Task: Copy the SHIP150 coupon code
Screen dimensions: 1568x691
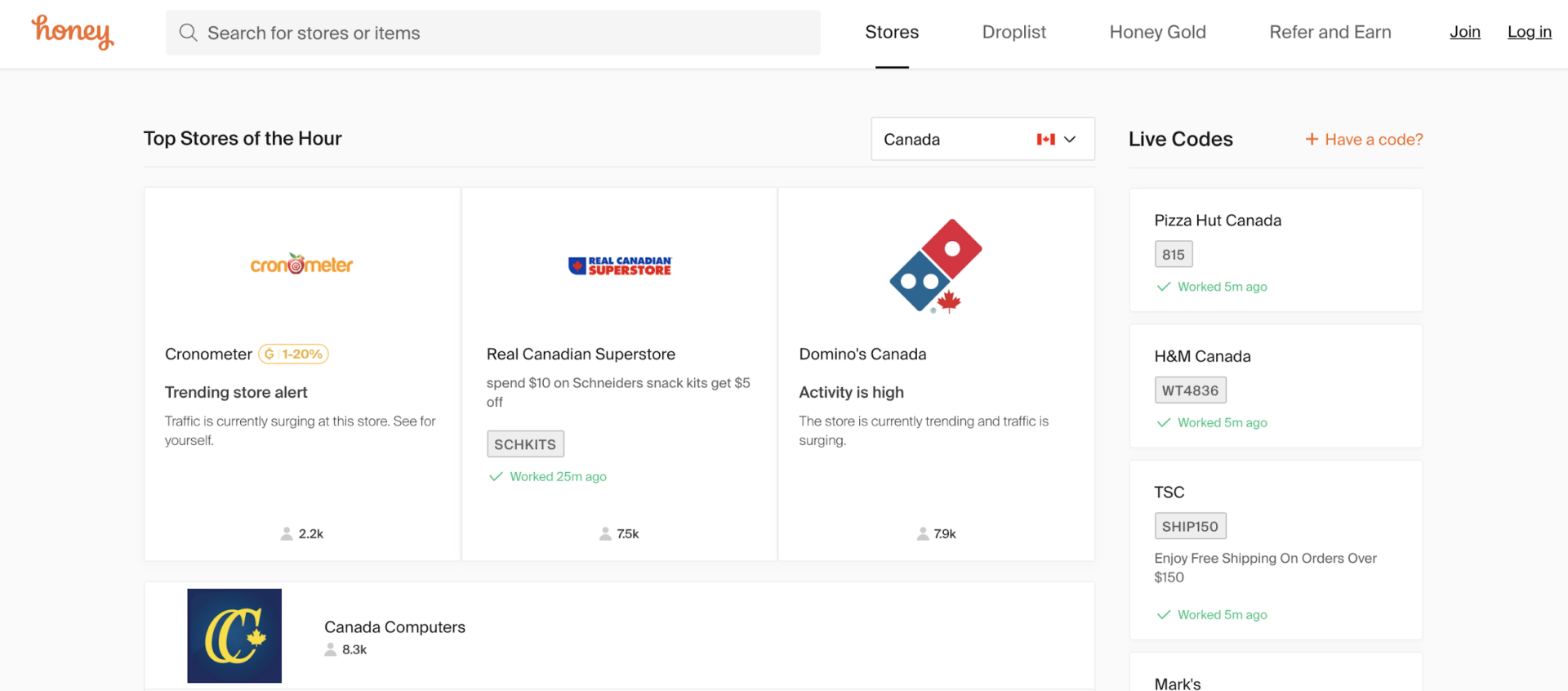Action: click(1190, 526)
